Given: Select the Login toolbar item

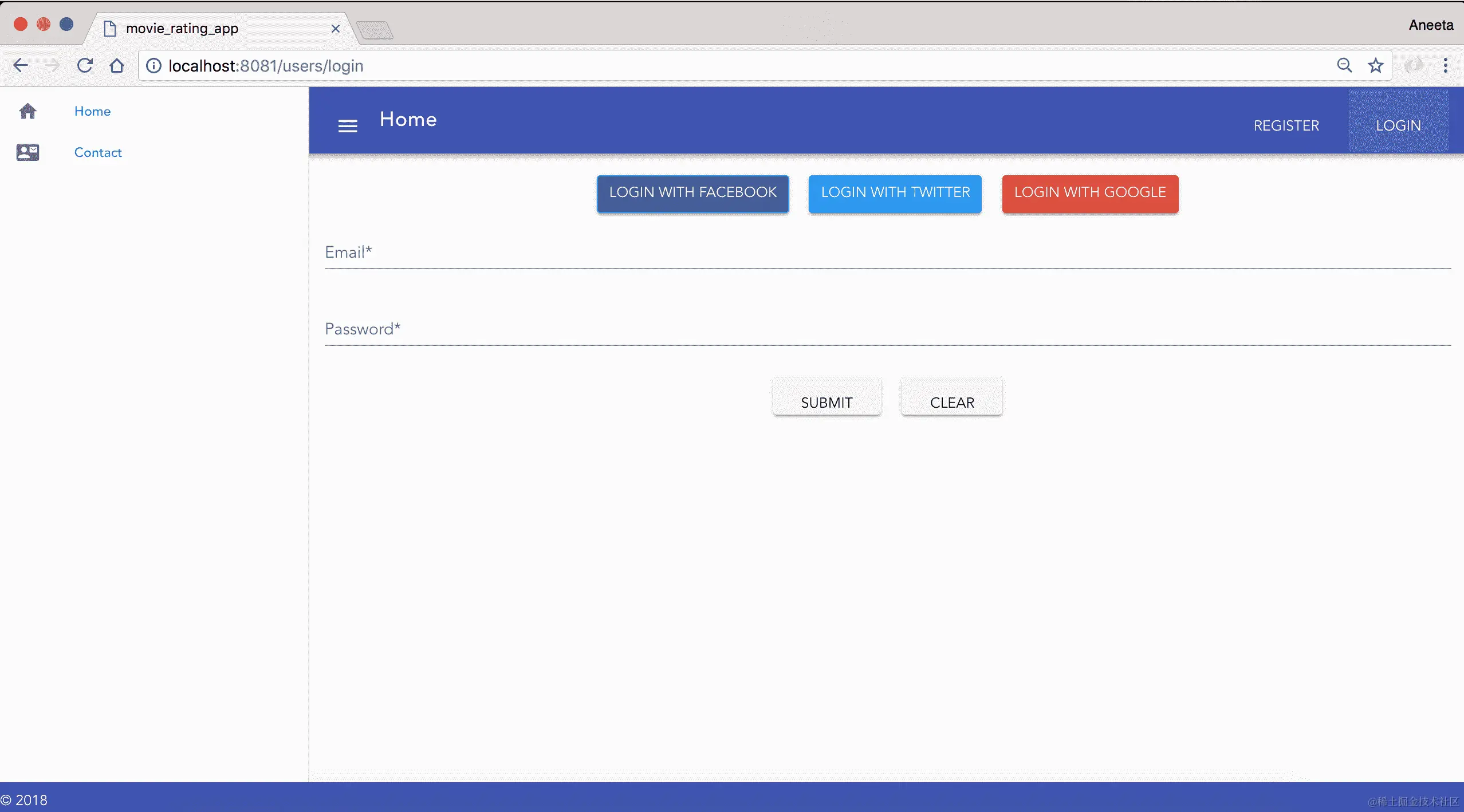Looking at the screenshot, I should 1398,125.
